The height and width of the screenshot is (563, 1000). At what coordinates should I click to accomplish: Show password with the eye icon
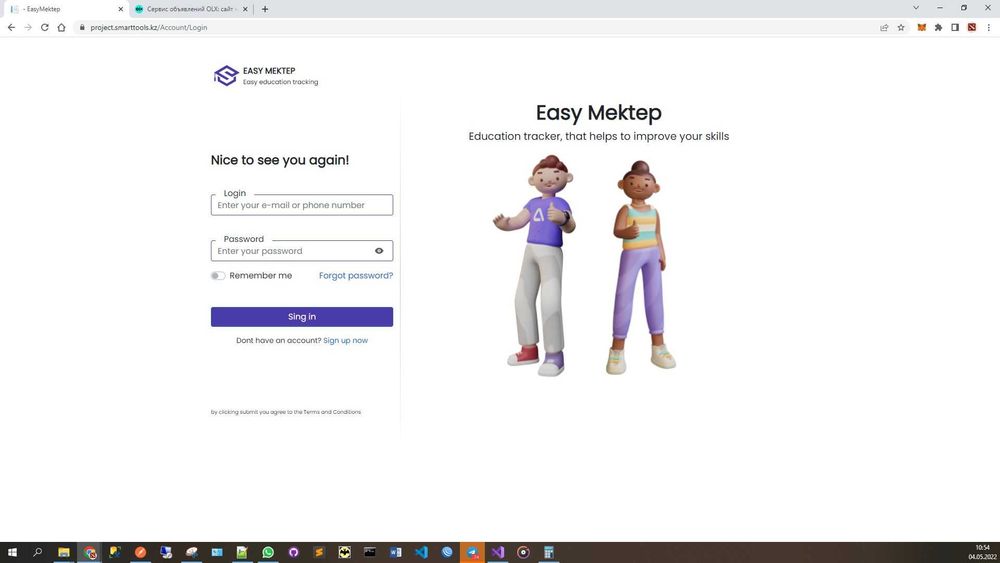(379, 251)
